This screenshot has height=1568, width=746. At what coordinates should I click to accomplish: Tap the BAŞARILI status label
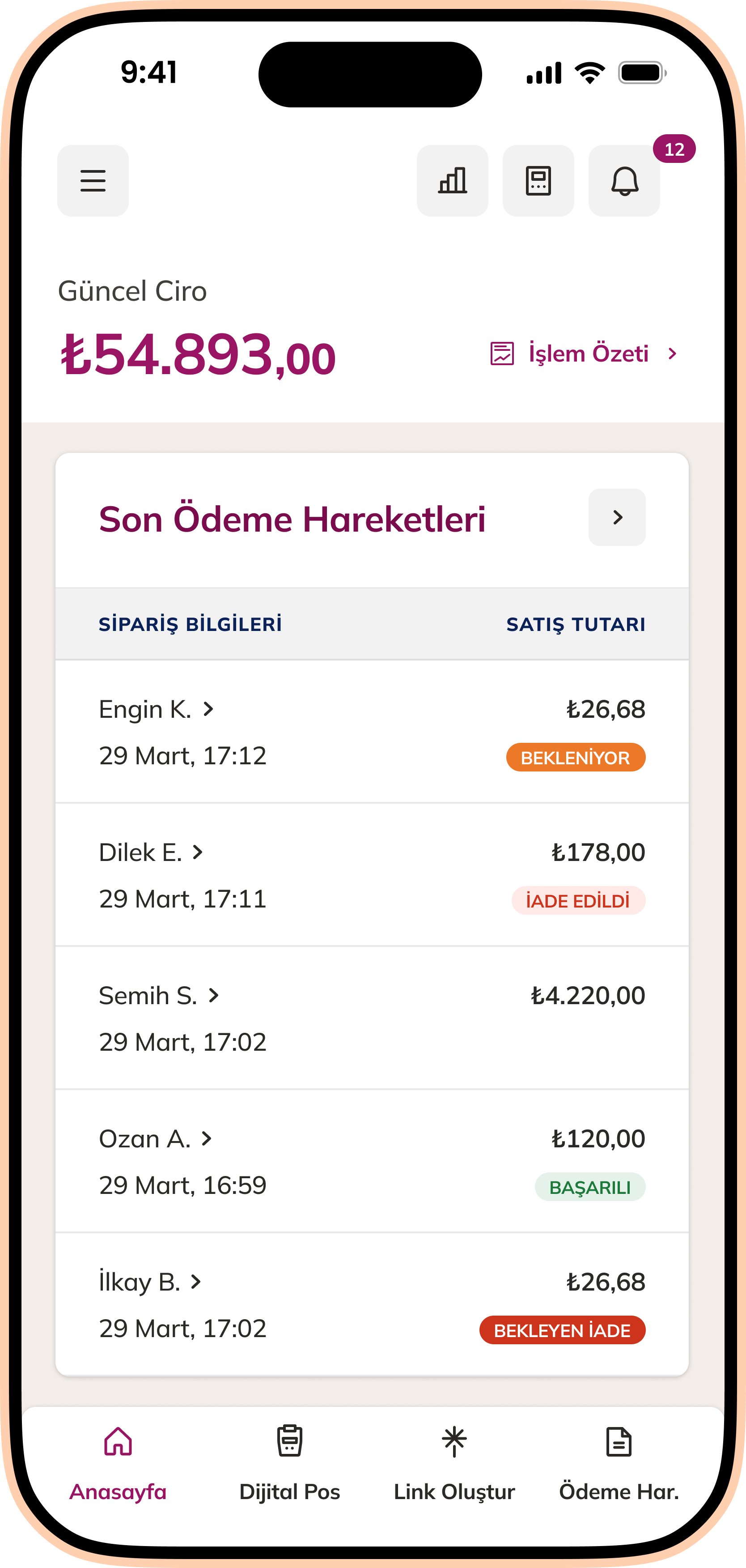pos(589,1187)
